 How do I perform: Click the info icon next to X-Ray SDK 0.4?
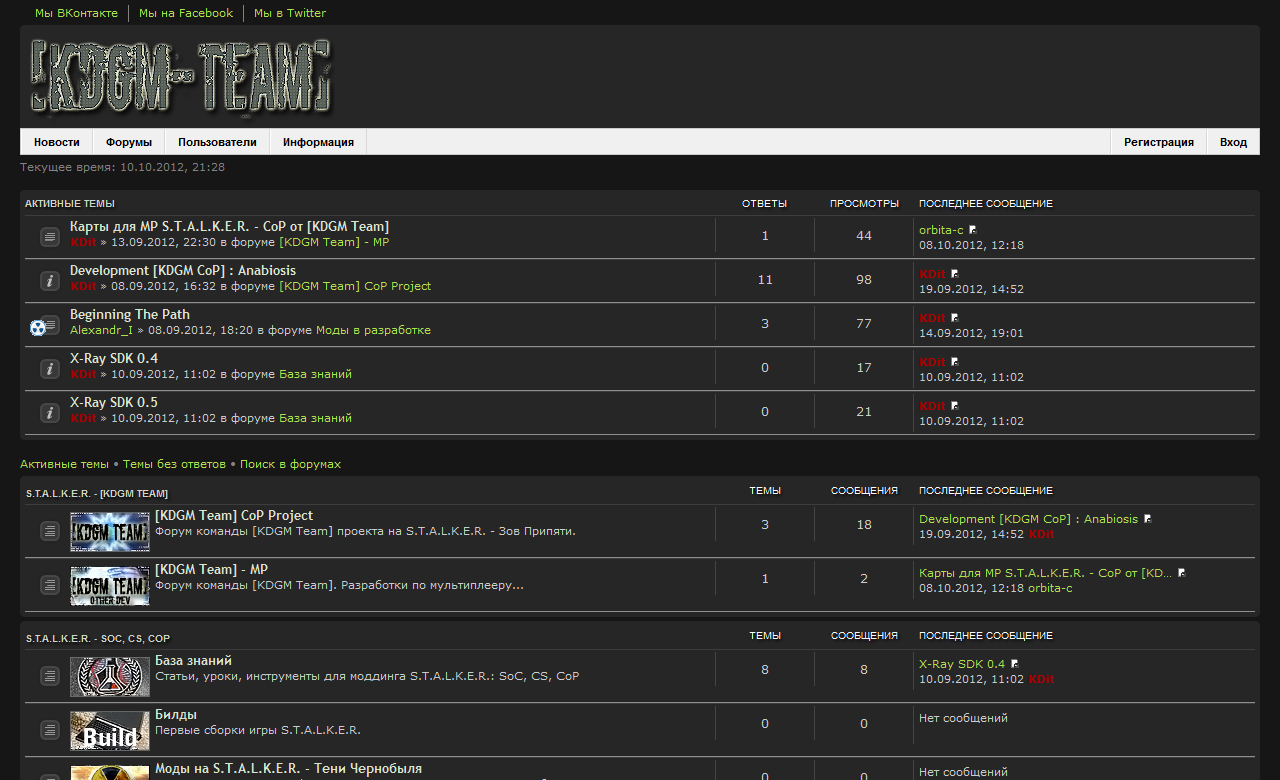tap(49, 369)
